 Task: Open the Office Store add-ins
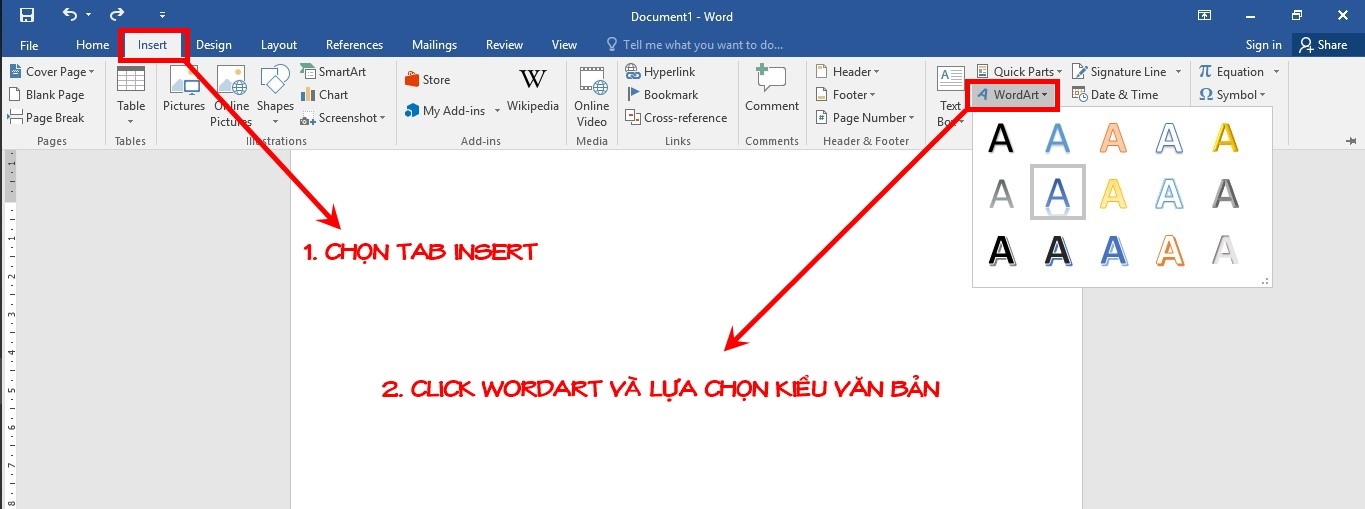tap(428, 80)
